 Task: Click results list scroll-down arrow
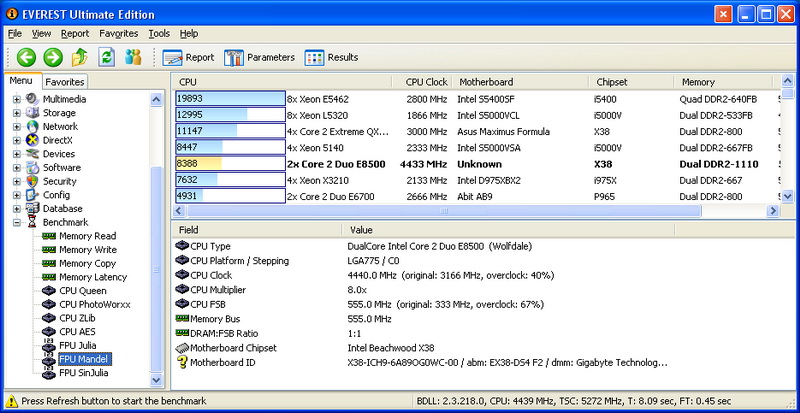(x=788, y=197)
